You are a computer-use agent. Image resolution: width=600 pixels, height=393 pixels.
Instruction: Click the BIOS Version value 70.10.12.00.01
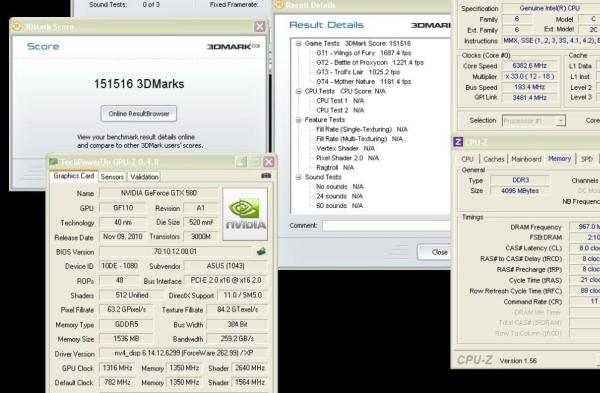click(x=175, y=252)
